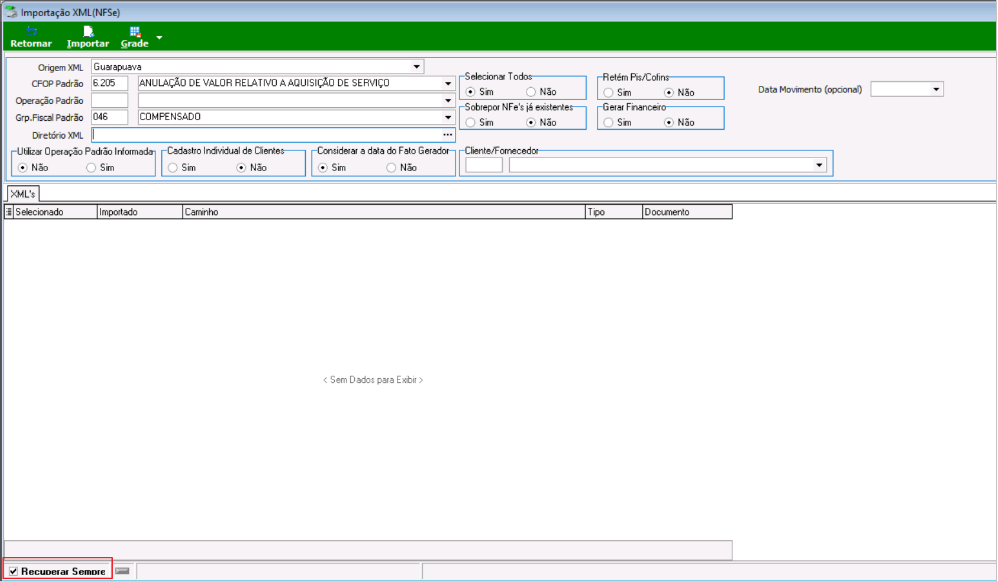Toggle the Recuperar Sempre checkbox
998x581 pixels.
13,571
